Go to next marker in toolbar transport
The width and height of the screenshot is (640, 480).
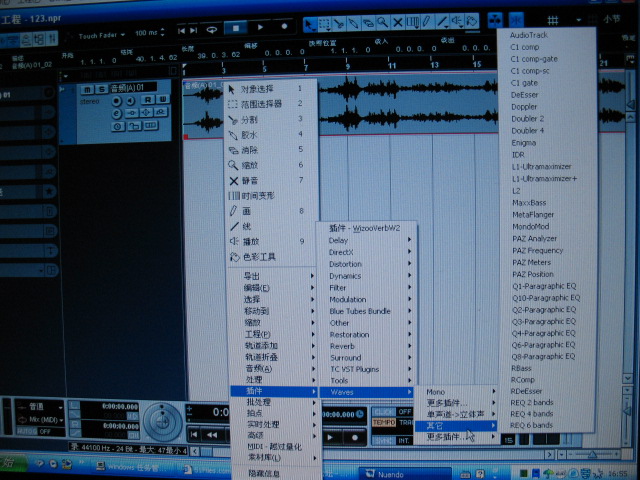tap(194, 30)
